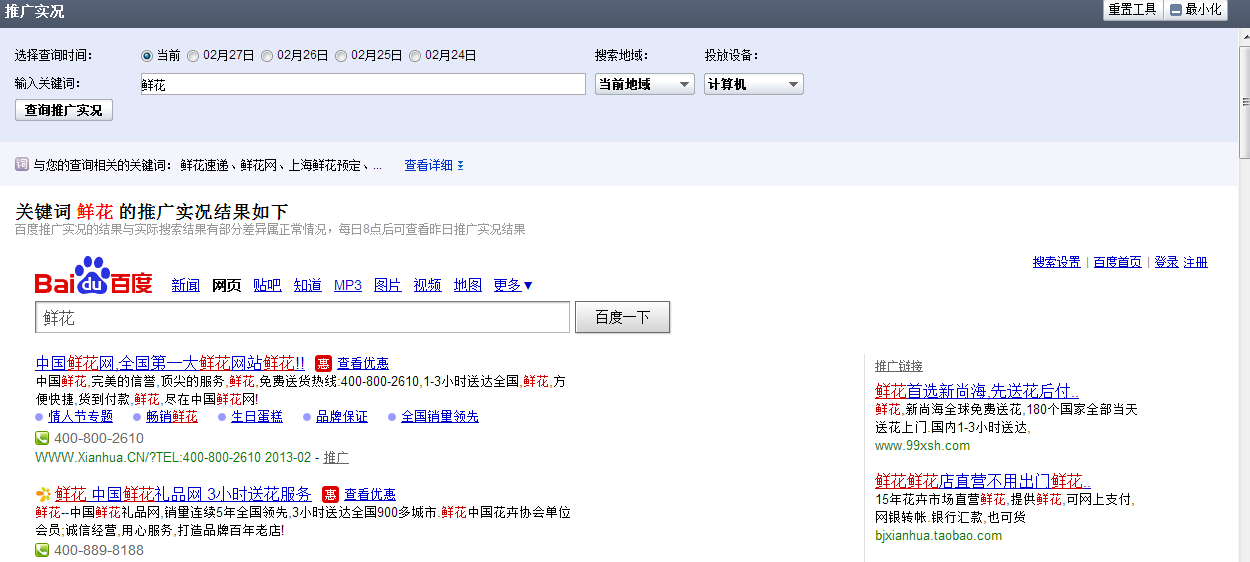Click the 推广 link after 2013-02
This screenshot has width=1250, height=562.
click(336, 458)
